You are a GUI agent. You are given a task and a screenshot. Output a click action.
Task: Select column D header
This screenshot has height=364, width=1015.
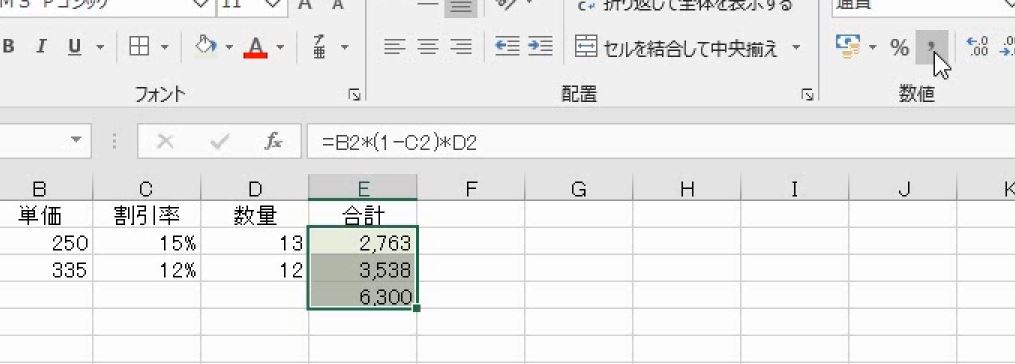point(255,188)
